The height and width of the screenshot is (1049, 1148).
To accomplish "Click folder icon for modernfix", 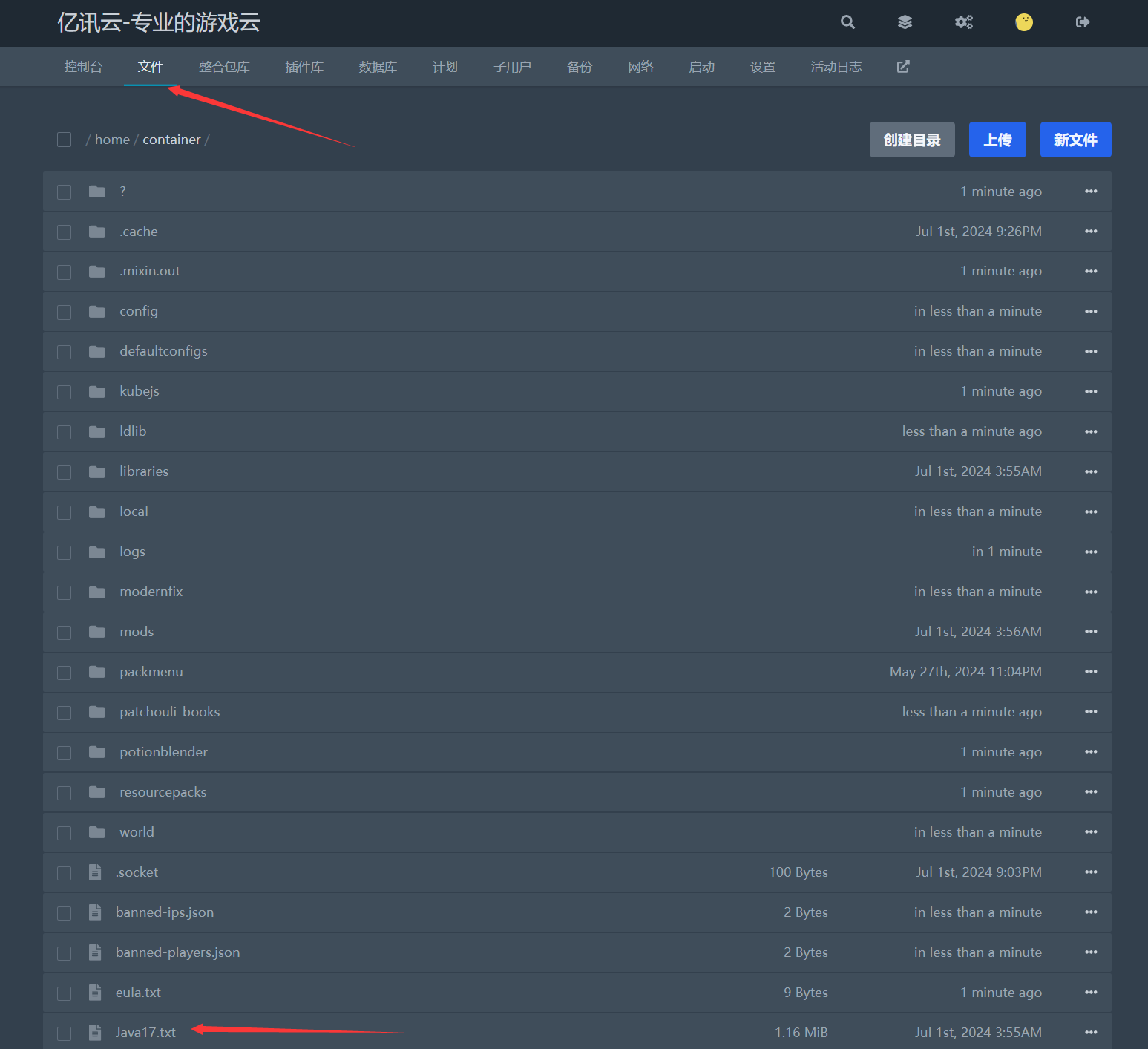I will coord(97,592).
